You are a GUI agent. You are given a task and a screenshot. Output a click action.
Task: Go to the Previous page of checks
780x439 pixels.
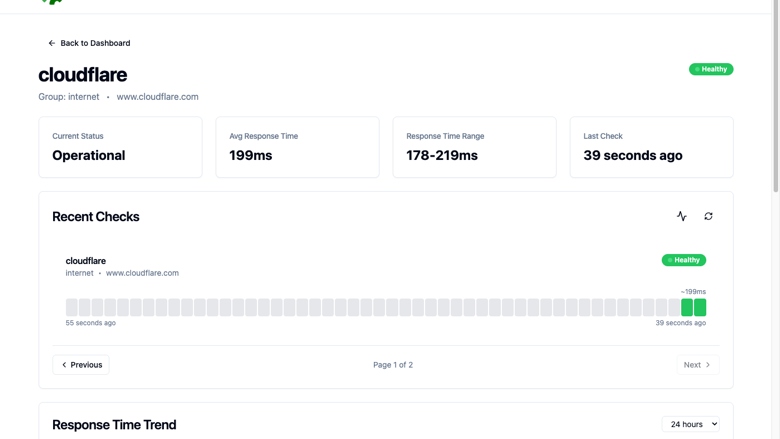coord(81,365)
